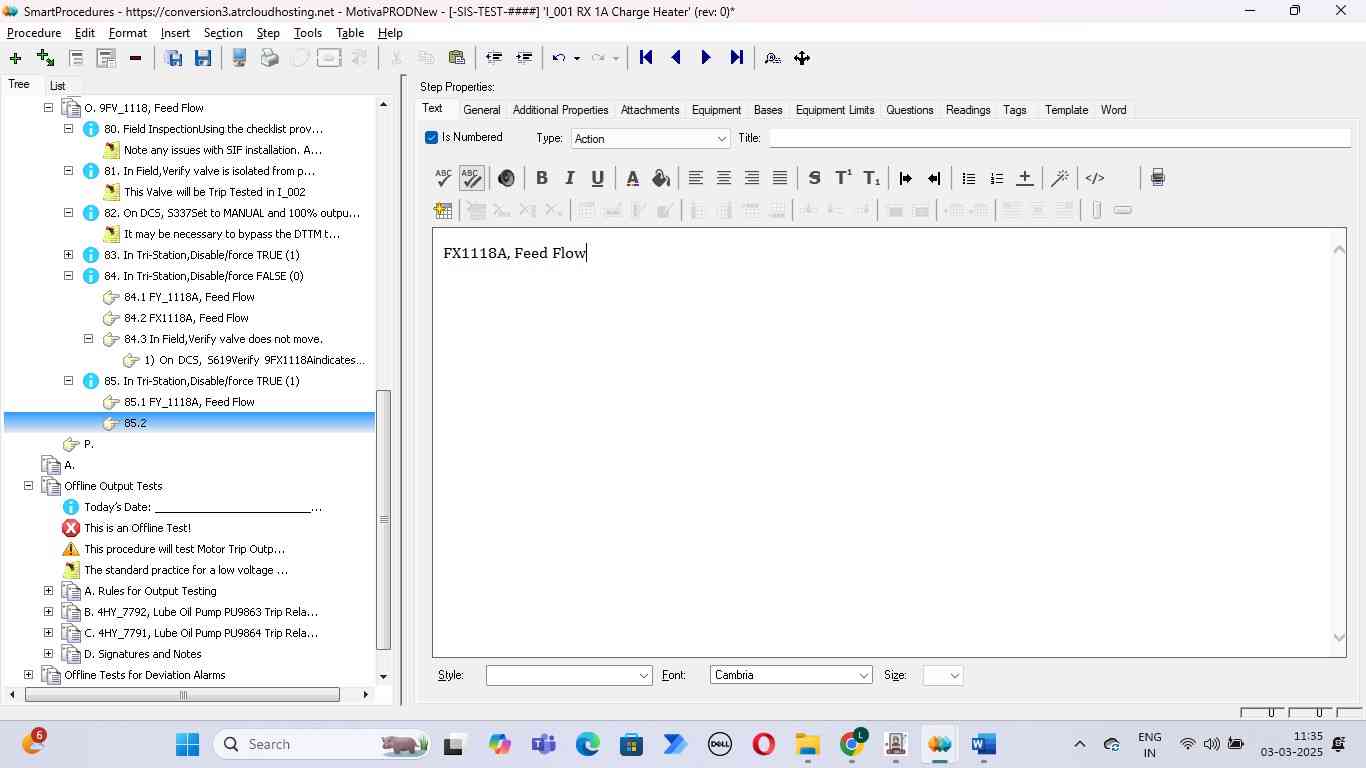The width and height of the screenshot is (1366, 768).
Task: Apply italic formatting in editor
Action: tap(569, 178)
